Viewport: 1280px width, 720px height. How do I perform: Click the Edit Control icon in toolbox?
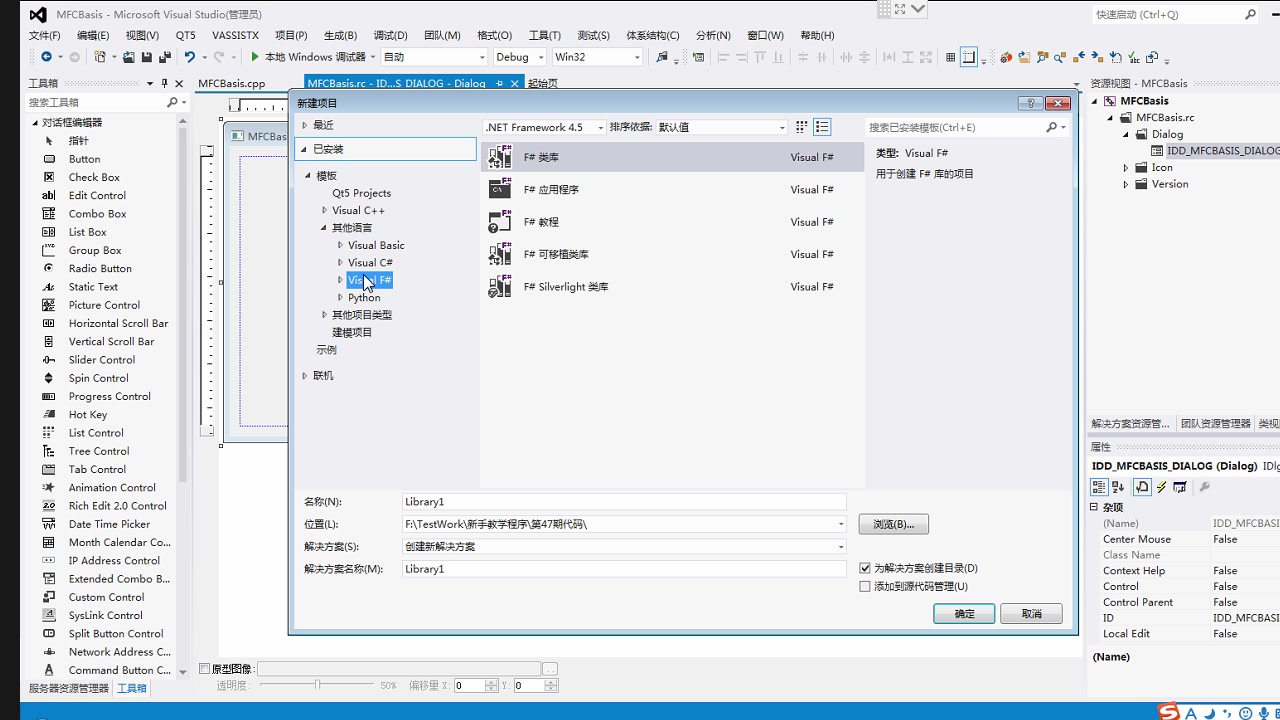(48, 195)
